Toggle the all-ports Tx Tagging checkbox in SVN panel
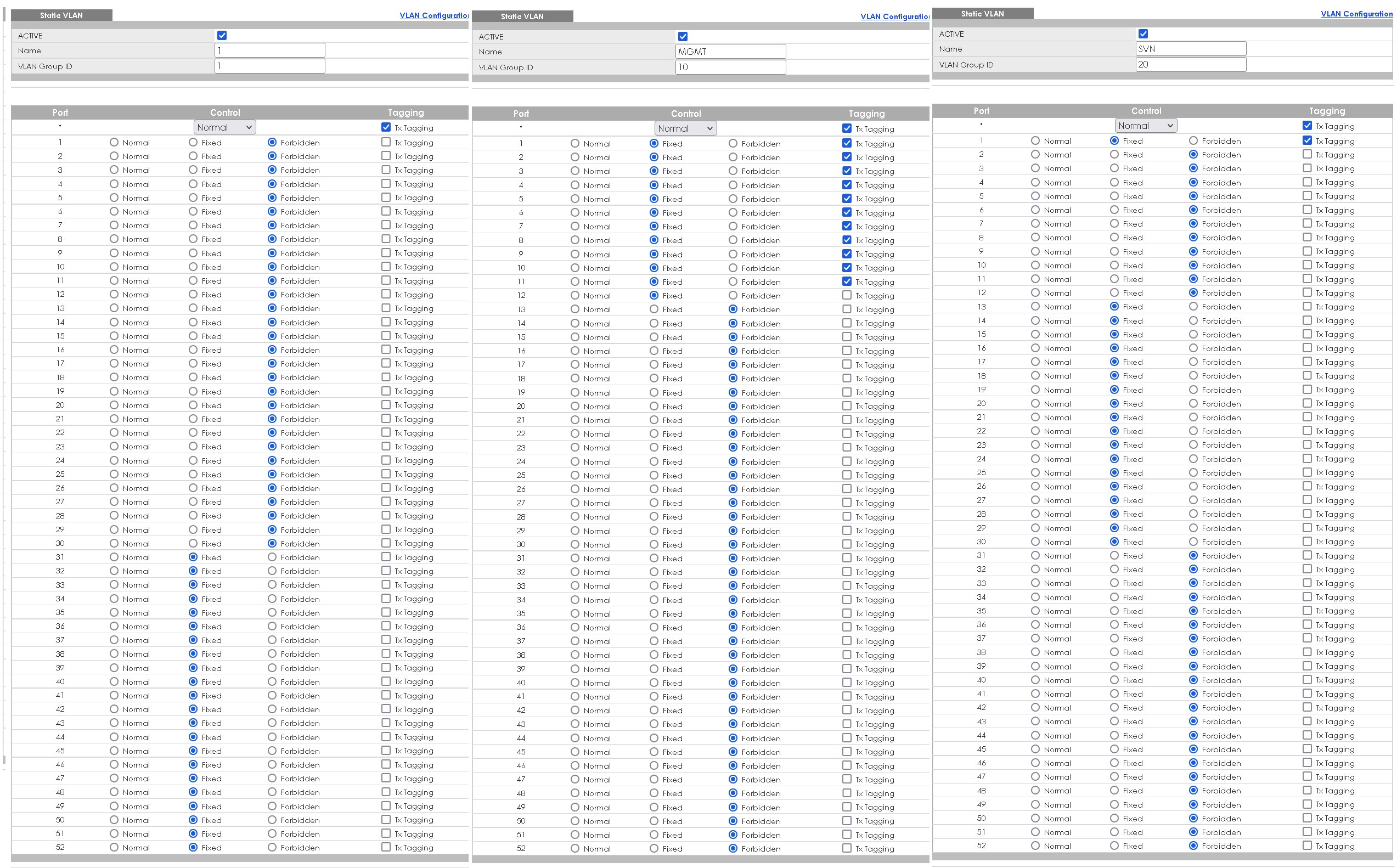 click(x=1308, y=126)
